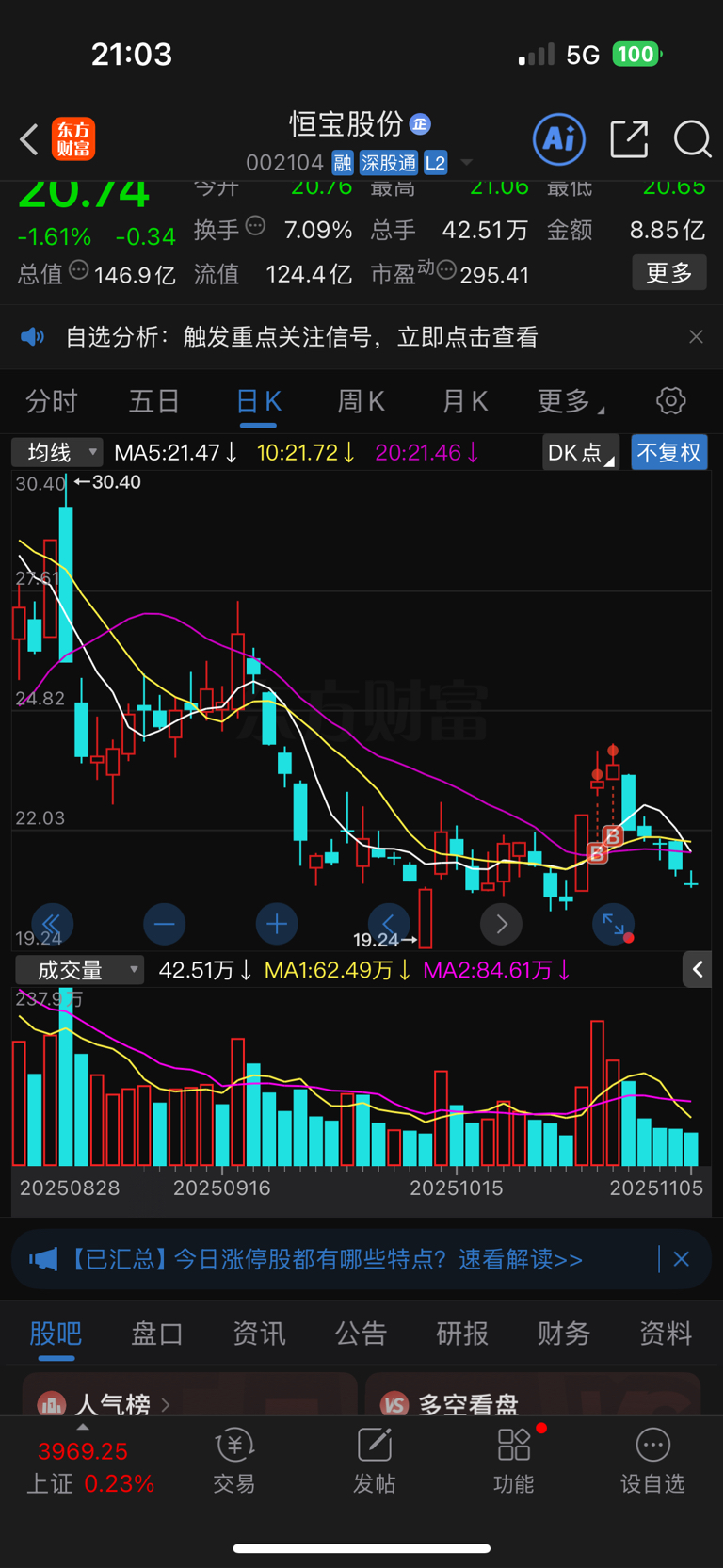This screenshot has width=724, height=1568.
Task: Open the 东方财富 logo icon
Action: point(73,139)
